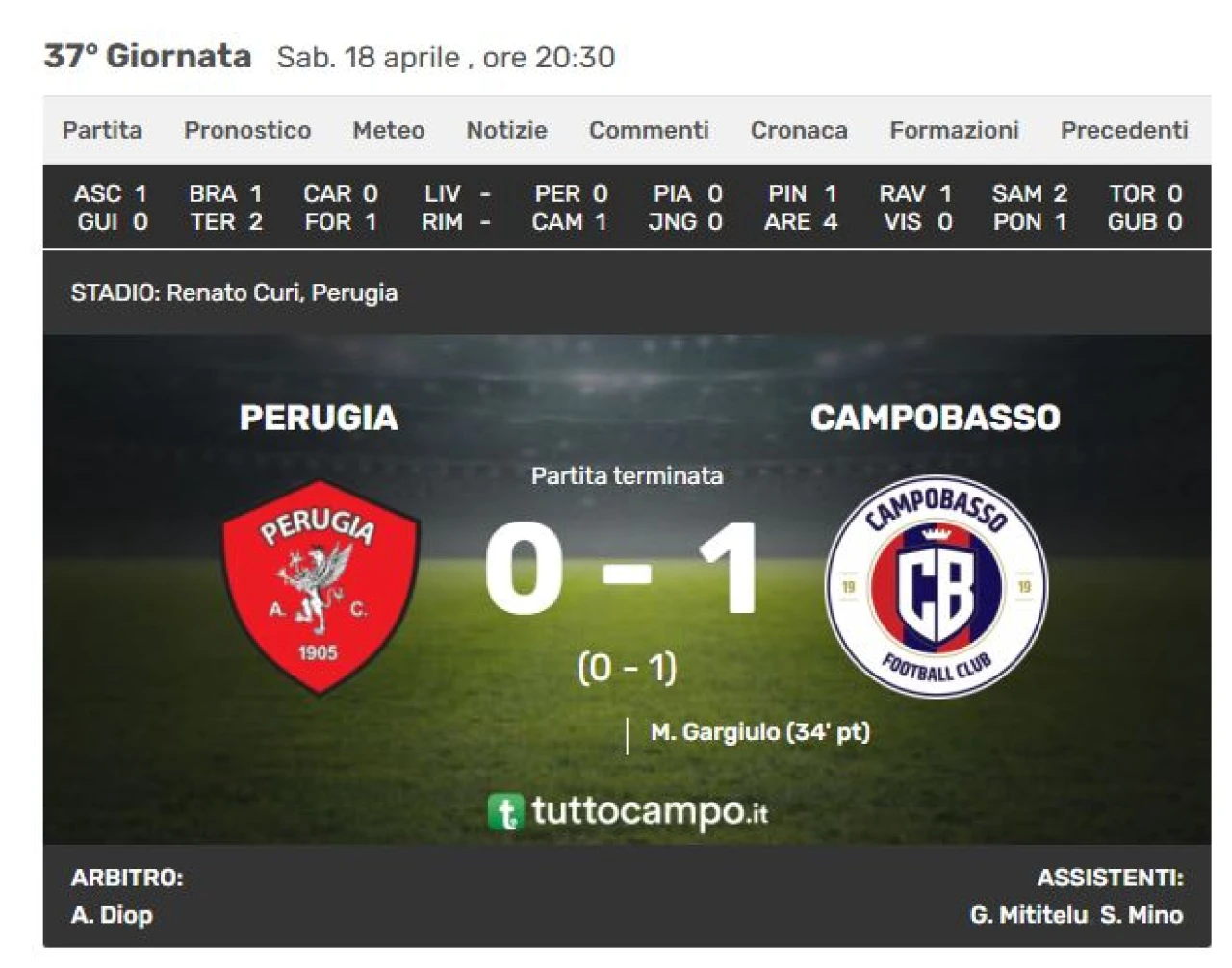This screenshot has height=968, width=1232.
Task: Open the SAM vs PON match score
Action: [x=1030, y=208]
